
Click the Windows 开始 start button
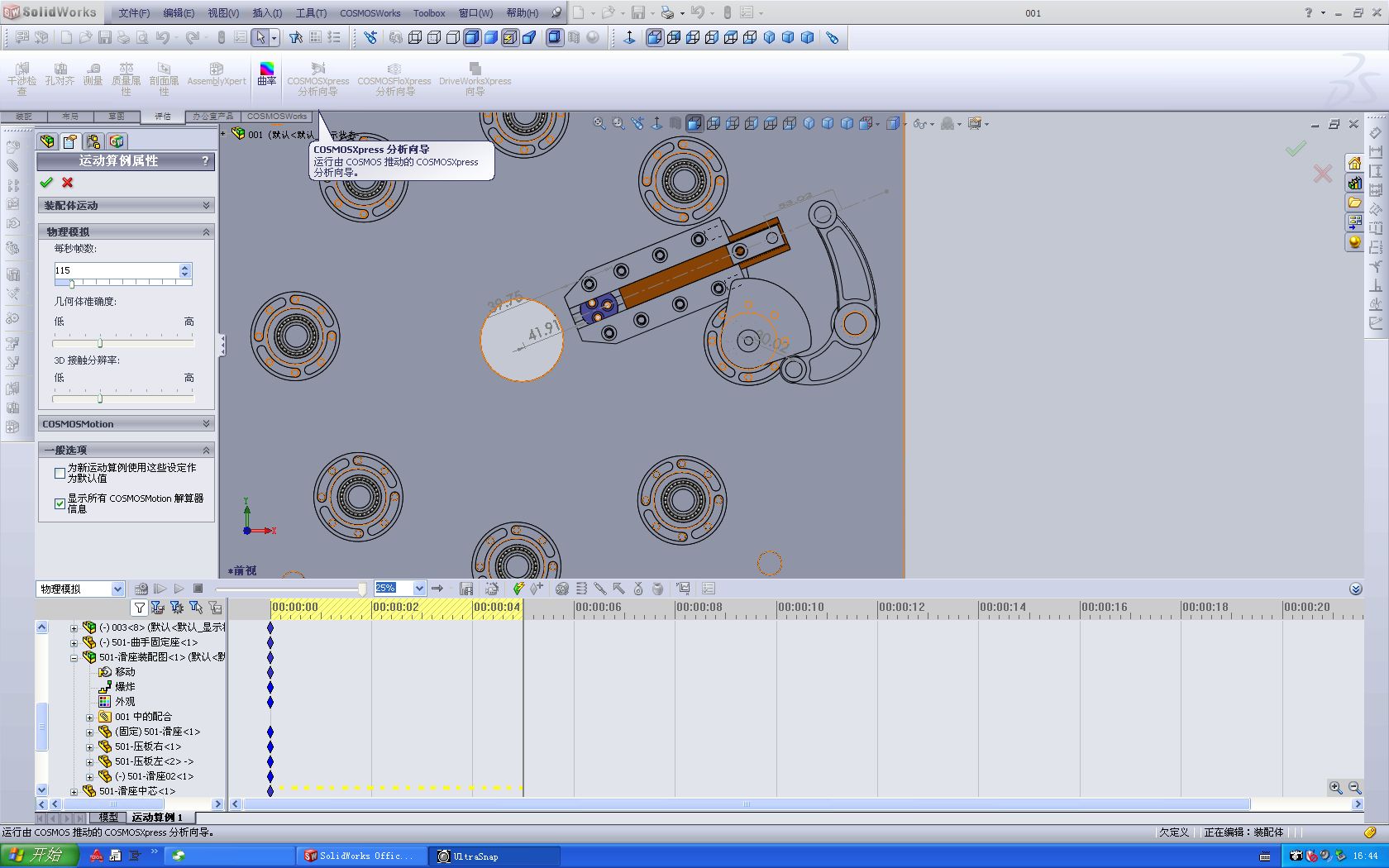(39, 856)
